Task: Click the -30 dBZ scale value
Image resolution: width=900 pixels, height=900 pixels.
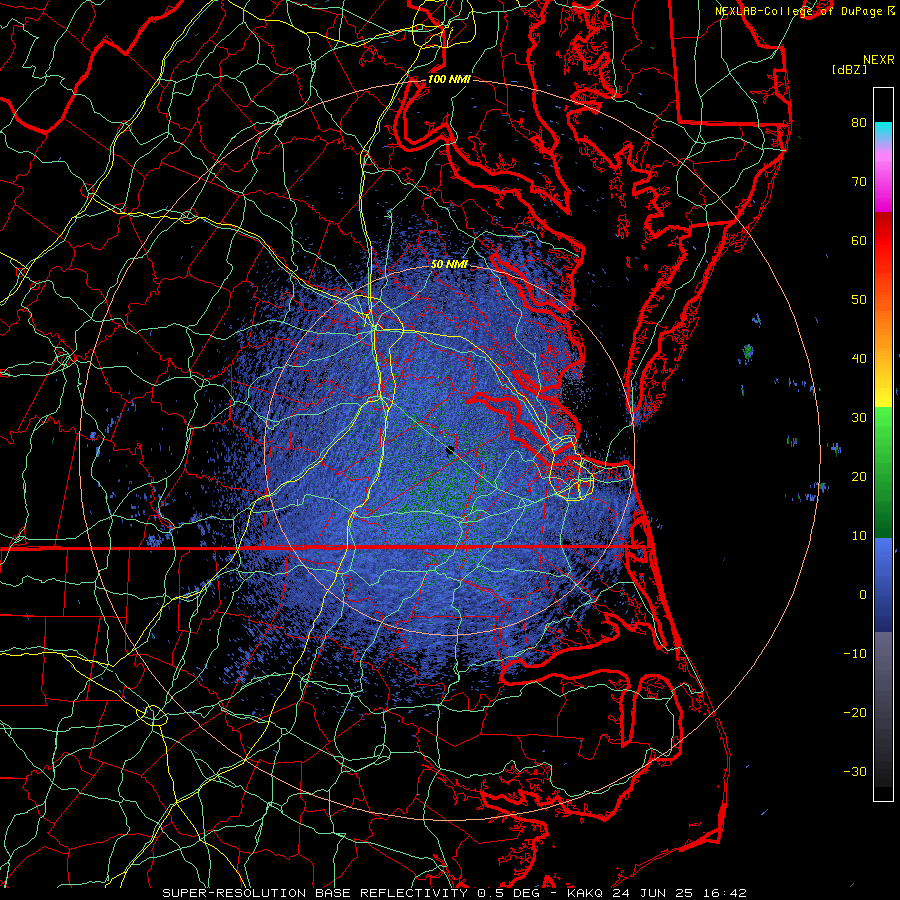Action: pyautogui.click(x=855, y=771)
